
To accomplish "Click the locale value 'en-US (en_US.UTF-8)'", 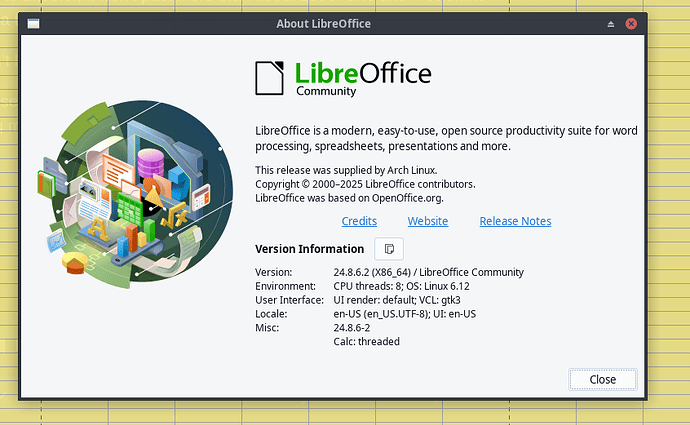I will click(381, 314).
